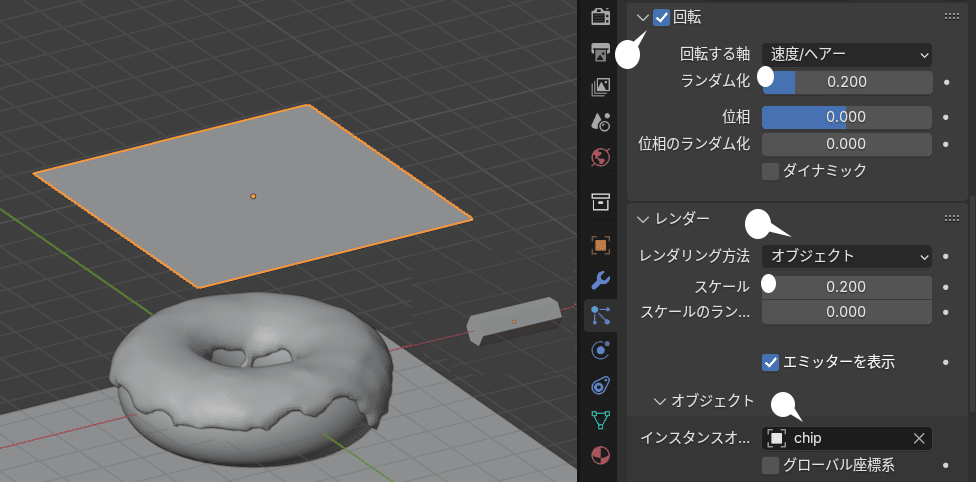The width and height of the screenshot is (976, 482).
Task: Click the properties panel vertical scrollbar
Action: 972,305
